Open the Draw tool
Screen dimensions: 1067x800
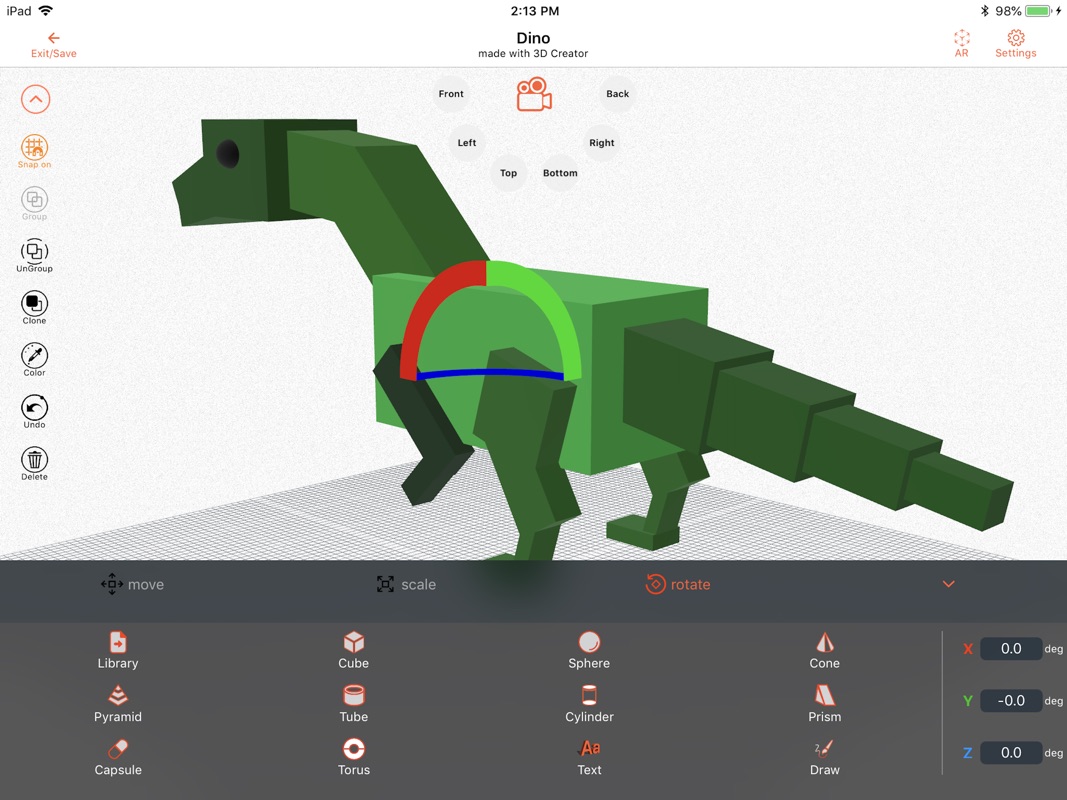(825, 757)
